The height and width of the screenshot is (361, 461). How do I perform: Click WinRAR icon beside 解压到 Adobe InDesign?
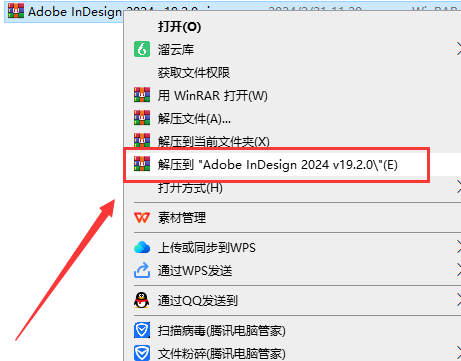tap(142, 164)
